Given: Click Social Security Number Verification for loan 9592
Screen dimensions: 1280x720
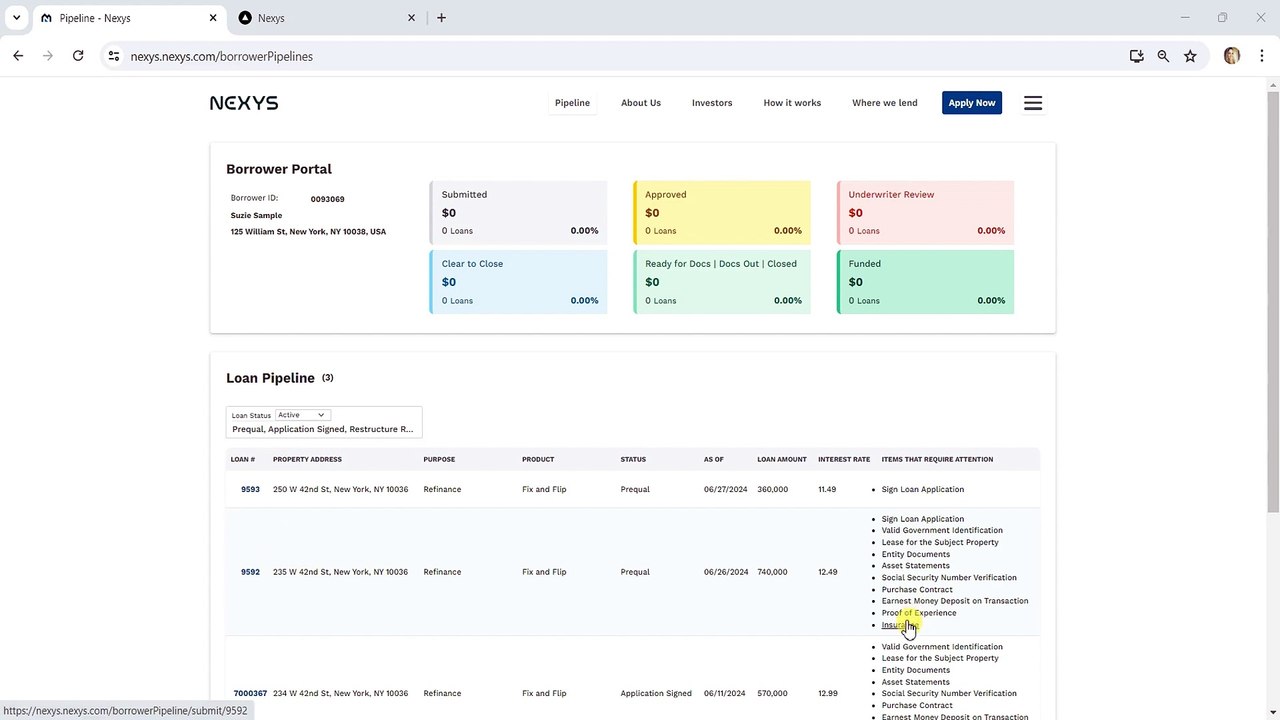Looking at the screenshot, I should (949, 578).
